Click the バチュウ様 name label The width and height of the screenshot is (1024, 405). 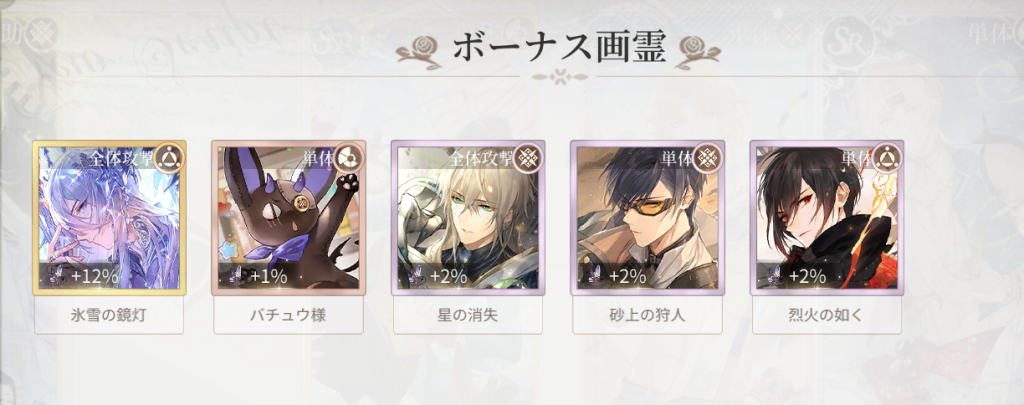289,316
